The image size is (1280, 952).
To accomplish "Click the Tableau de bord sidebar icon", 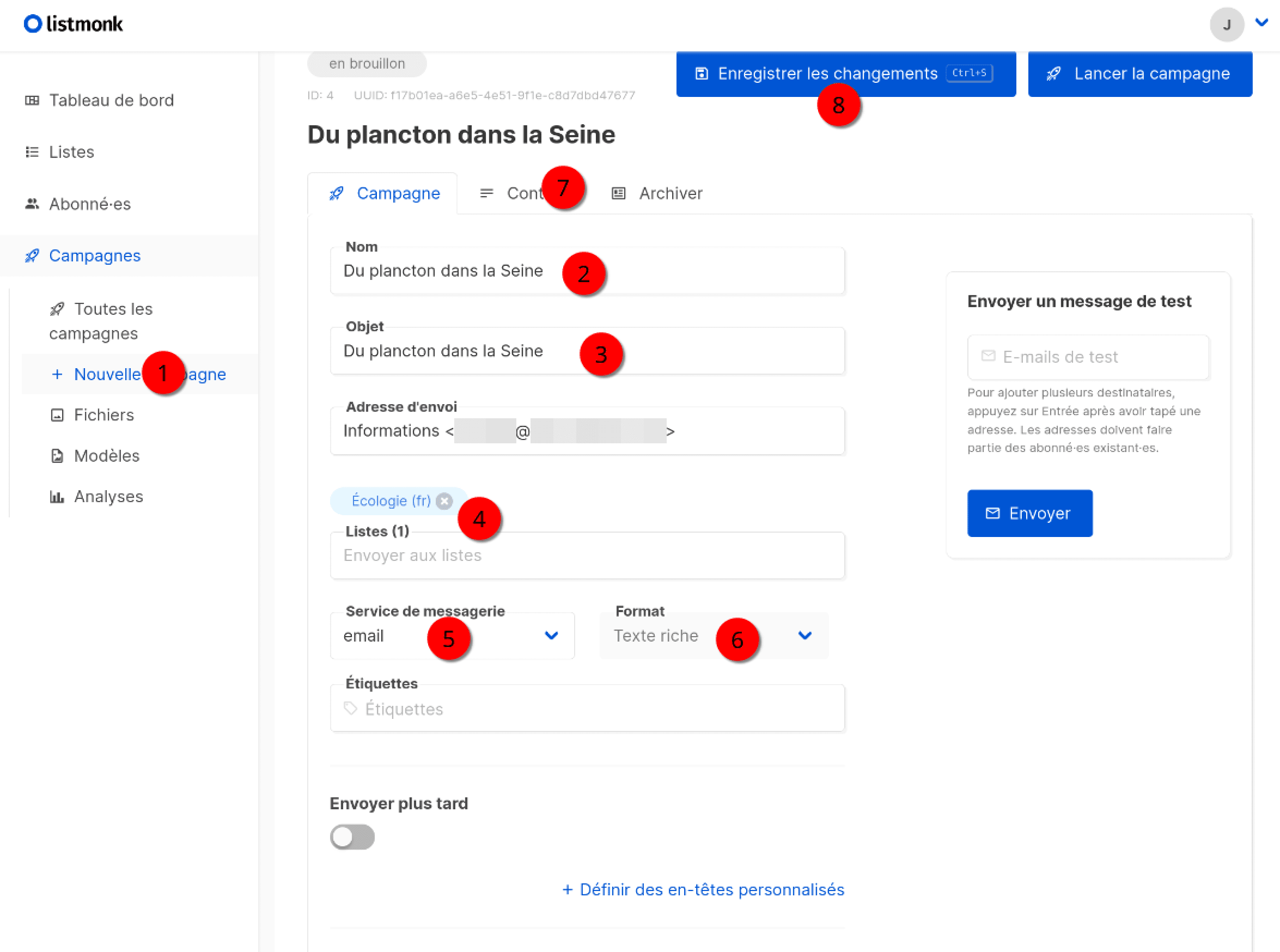I will 32,100.
